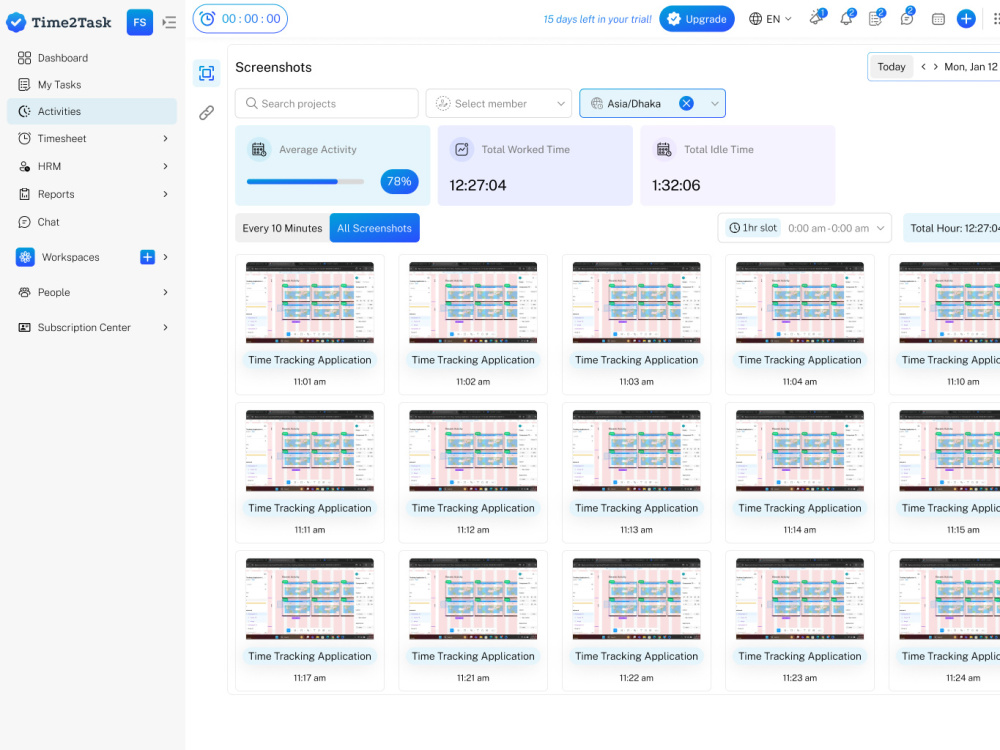Select the screenshots view icon

point(206,73)
